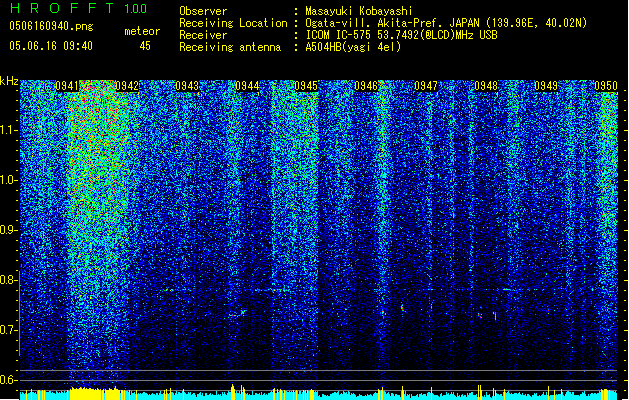Click the Observer label

point(203,11)
